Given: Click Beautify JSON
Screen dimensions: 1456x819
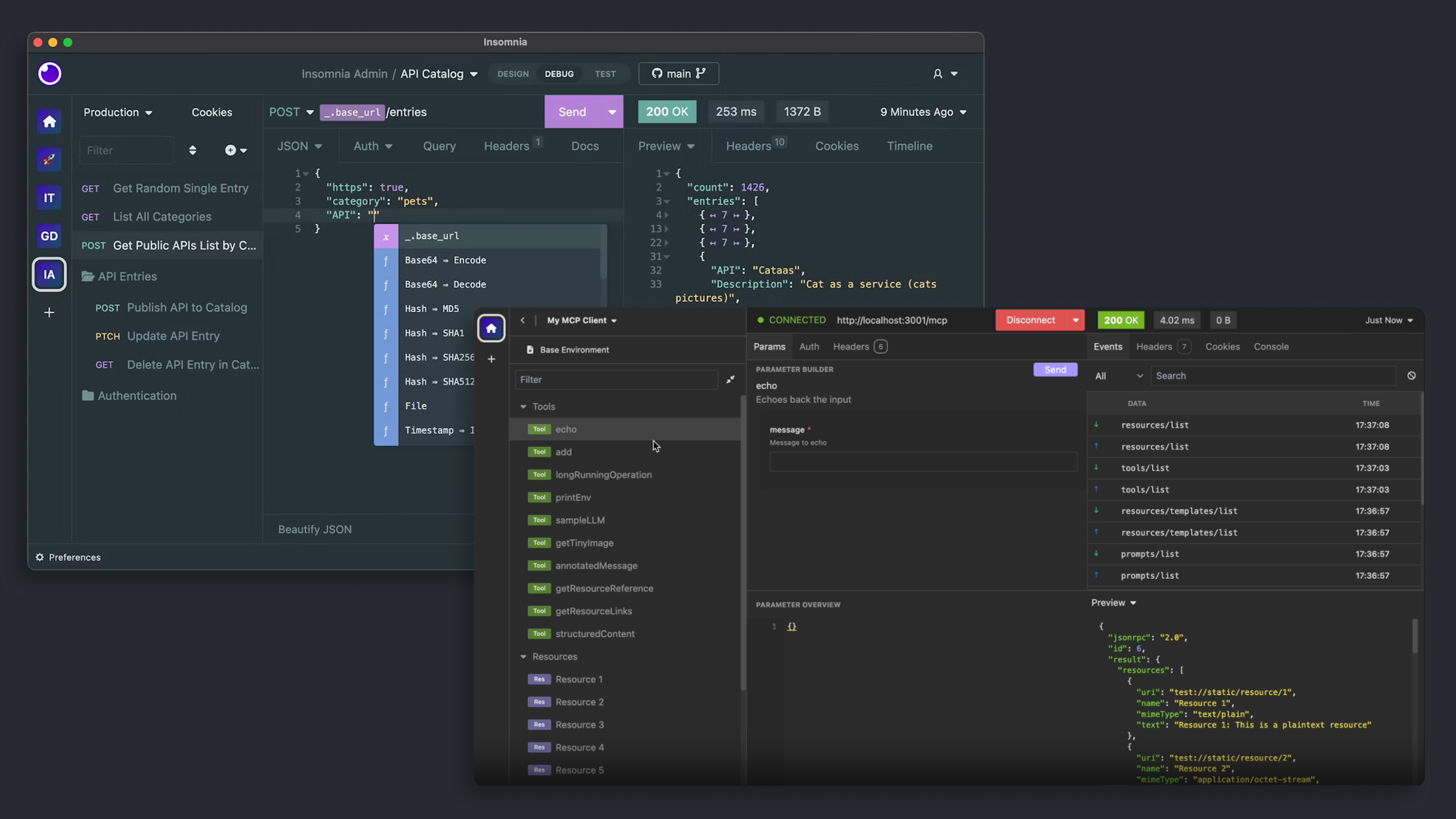Looking at the screenshot, I should pyautogui.click(x=315, y=529).
